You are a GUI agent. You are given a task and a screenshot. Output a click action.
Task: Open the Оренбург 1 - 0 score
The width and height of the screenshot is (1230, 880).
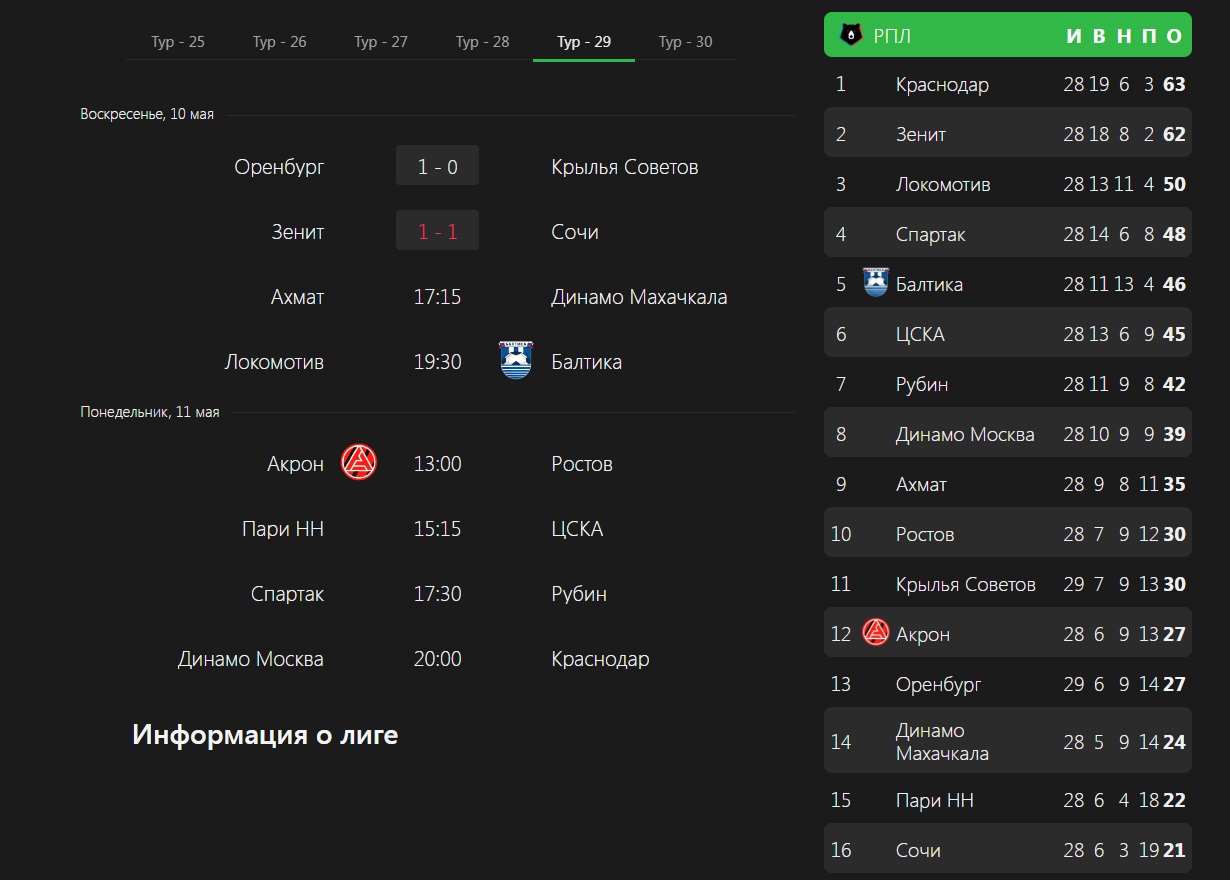coord(437,166)
